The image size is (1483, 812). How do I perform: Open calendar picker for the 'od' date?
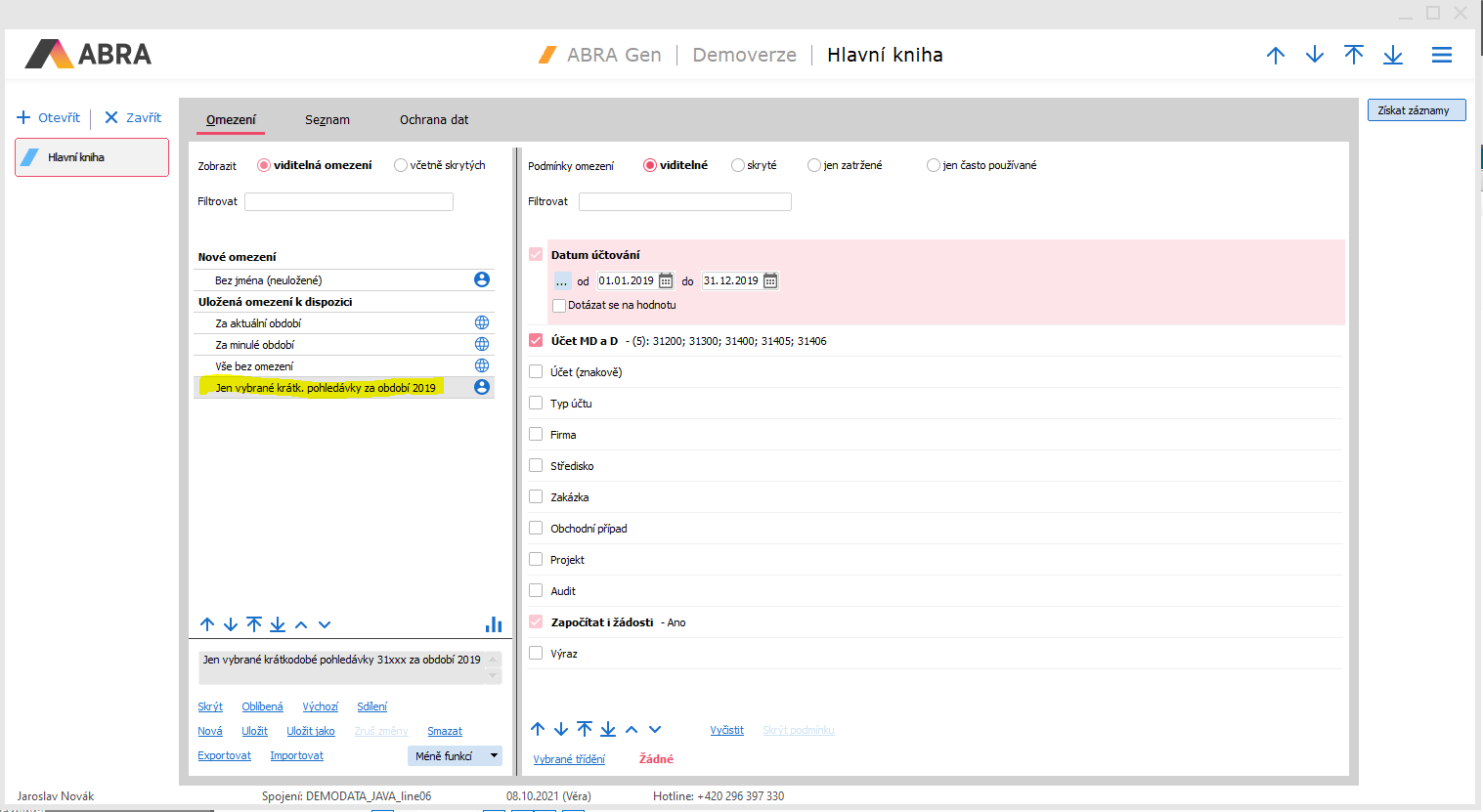click(666, 281)
